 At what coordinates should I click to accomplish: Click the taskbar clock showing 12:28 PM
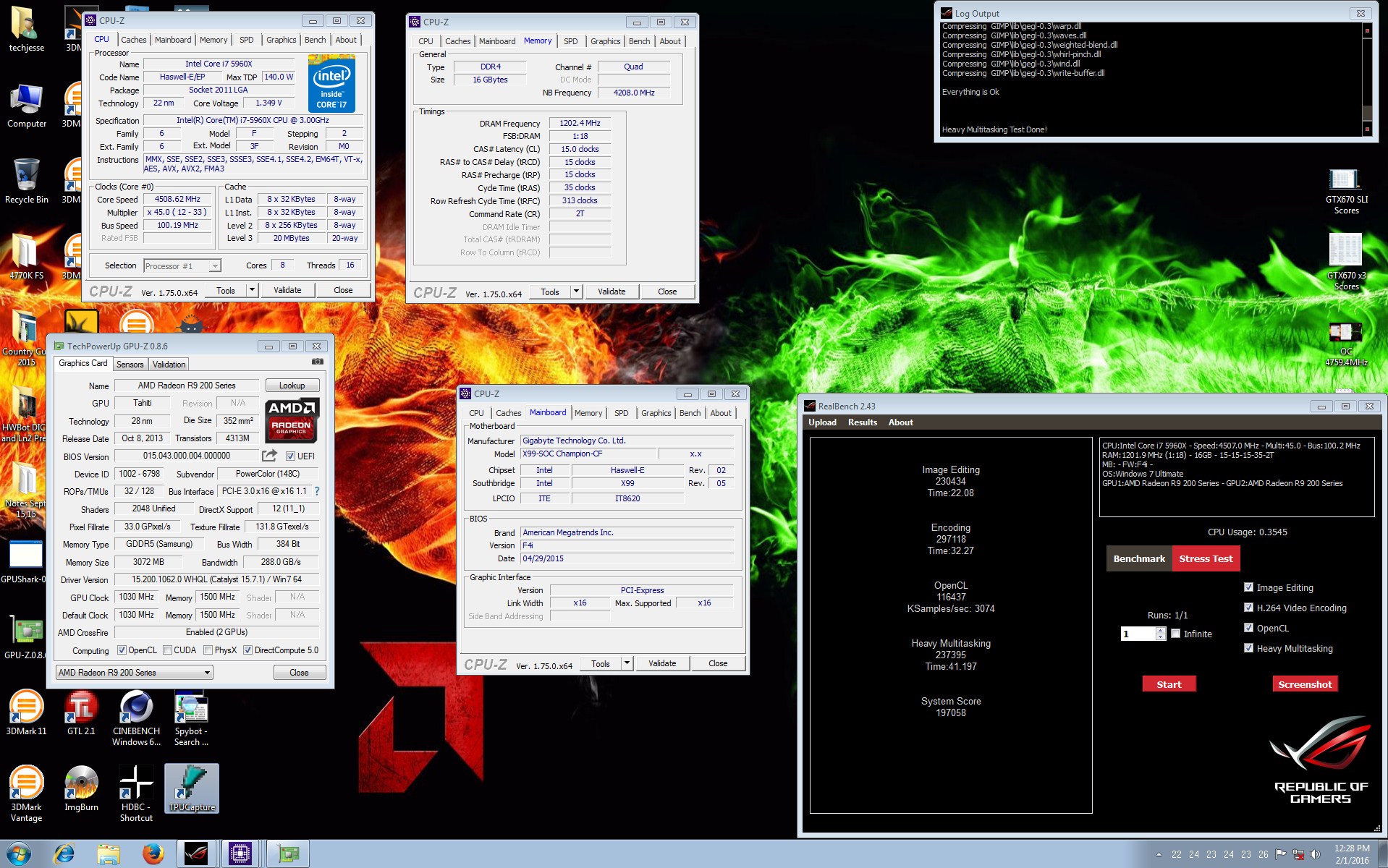[x=1352, y=854]
